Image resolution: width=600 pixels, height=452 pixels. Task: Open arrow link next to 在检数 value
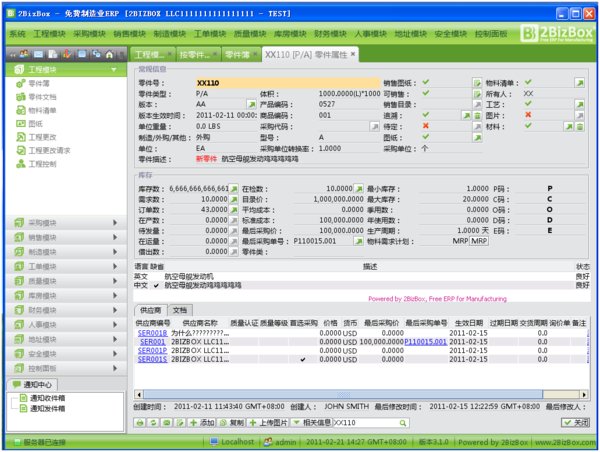click(x=359, y=189)
